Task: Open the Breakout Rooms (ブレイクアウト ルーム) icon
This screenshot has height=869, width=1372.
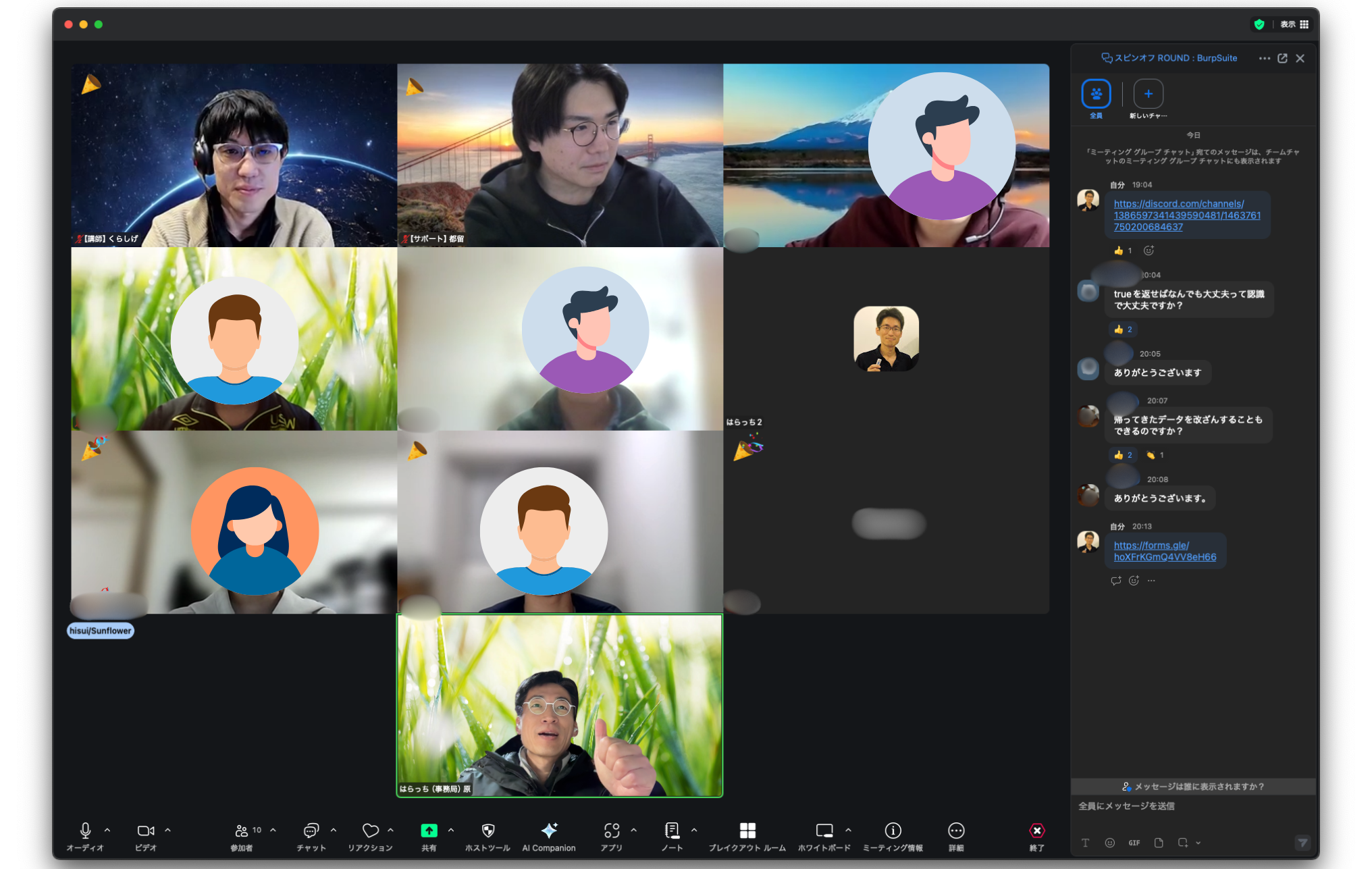Action: coord(747,832)
